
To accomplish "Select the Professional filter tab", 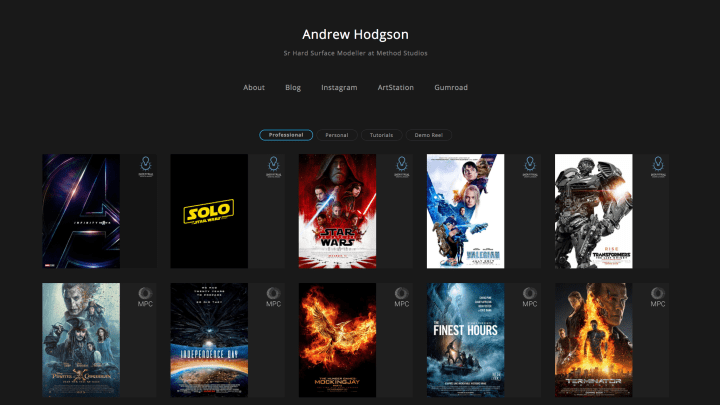I will tap(286, 135).
